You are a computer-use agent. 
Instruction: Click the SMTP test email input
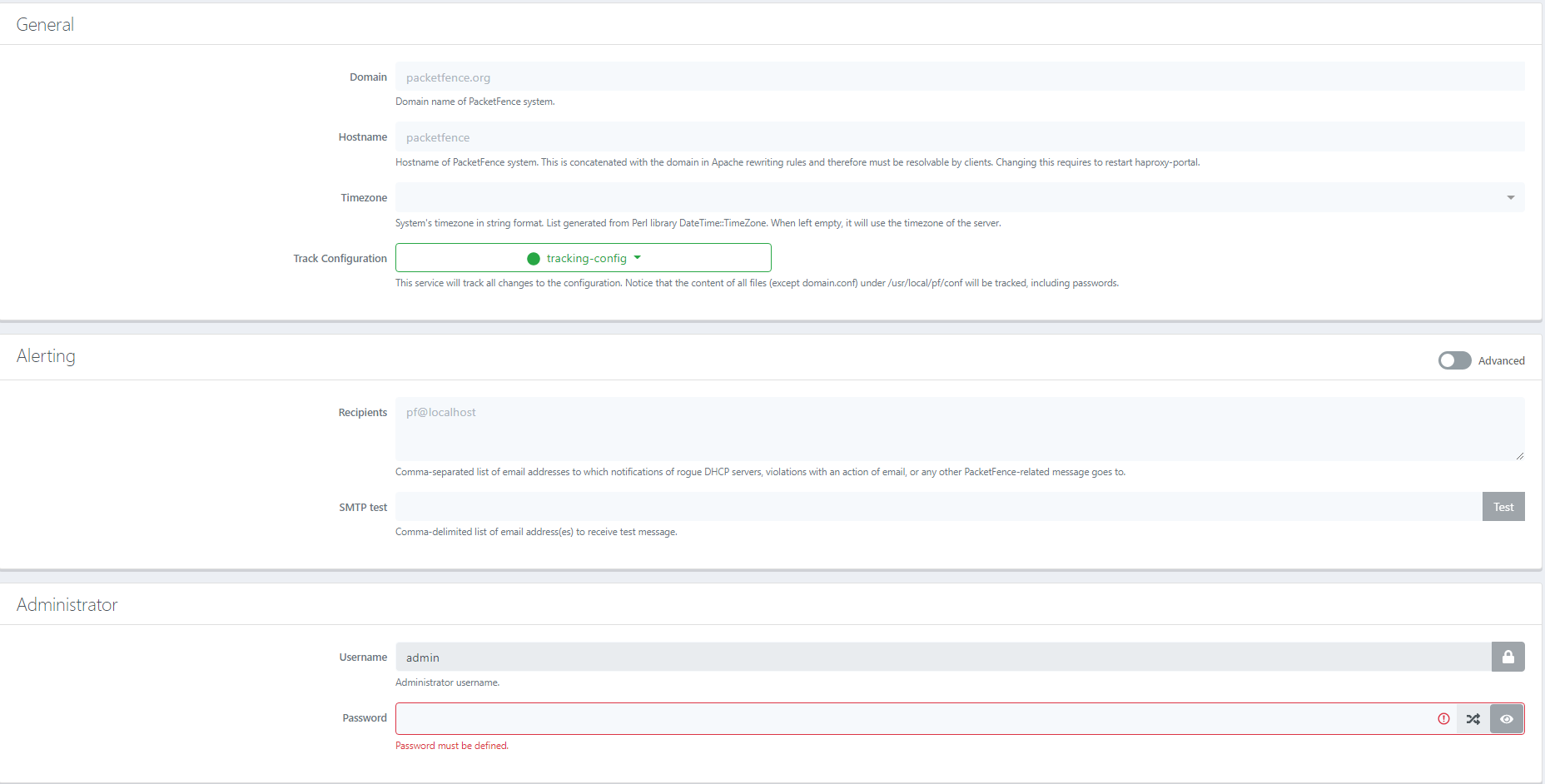point(938,507)
